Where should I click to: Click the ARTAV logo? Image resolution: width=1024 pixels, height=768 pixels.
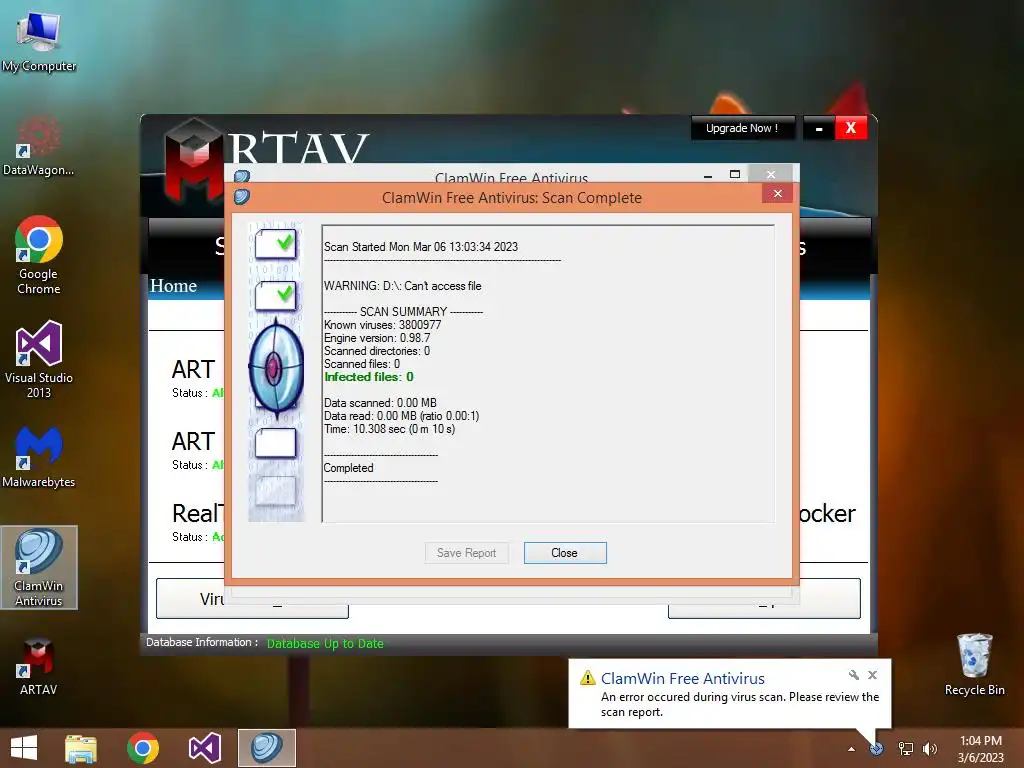[x=194, y=160]
